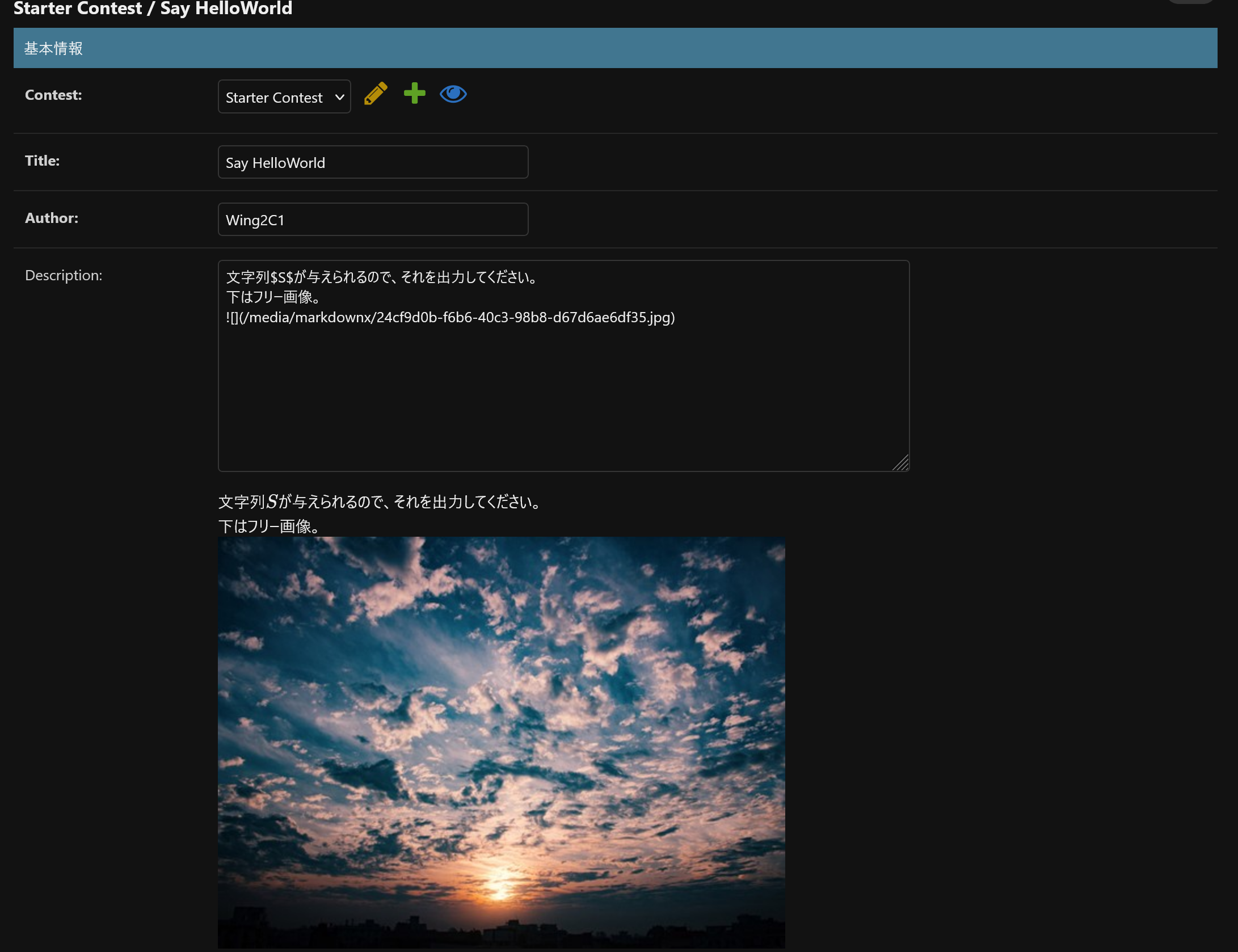The height and width of the screenshot is (952, 1238).
Task: Click the sunset sky preview image
Action: point(501,742)
